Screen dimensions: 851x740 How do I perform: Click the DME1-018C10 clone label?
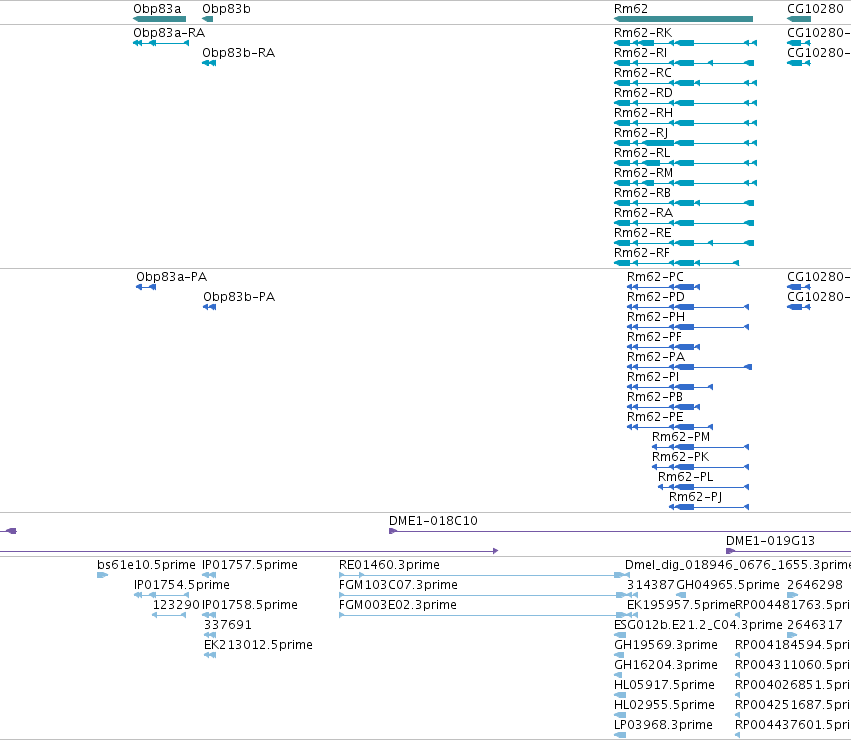pos(433,521)
